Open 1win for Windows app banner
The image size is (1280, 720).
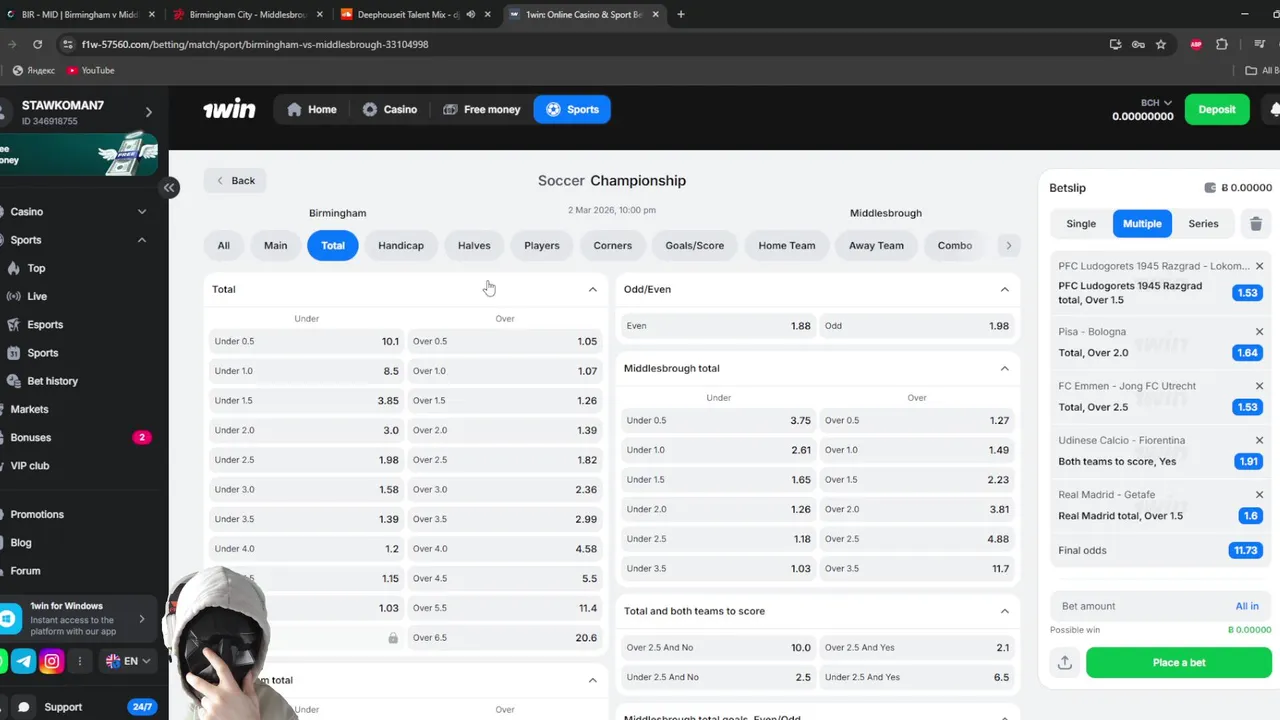click(x=78, y=619)
